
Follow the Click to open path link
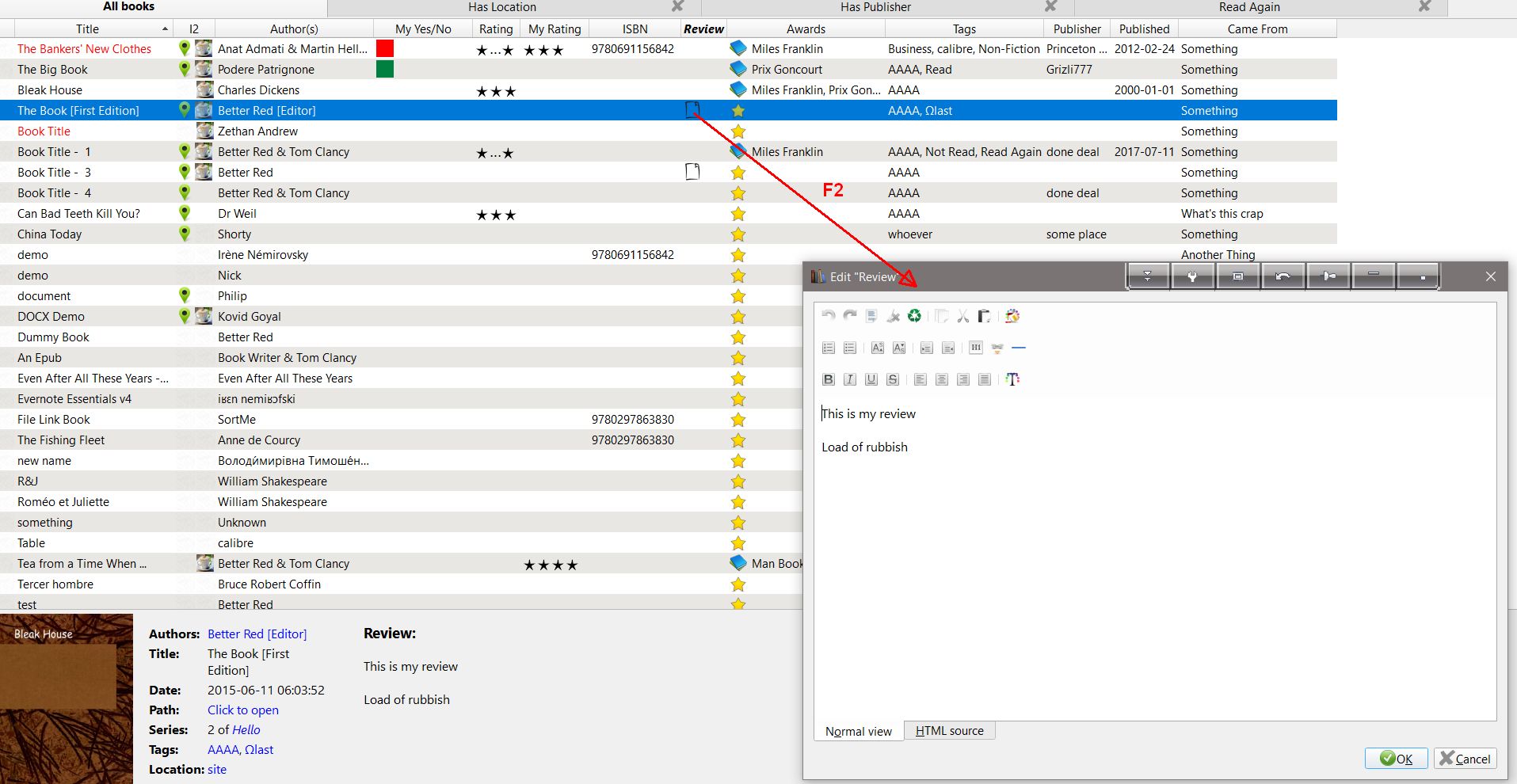243,710
